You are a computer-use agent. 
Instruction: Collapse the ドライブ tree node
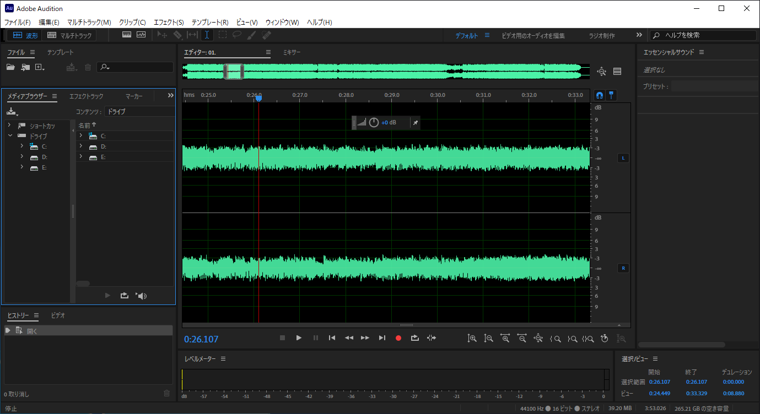9,136
